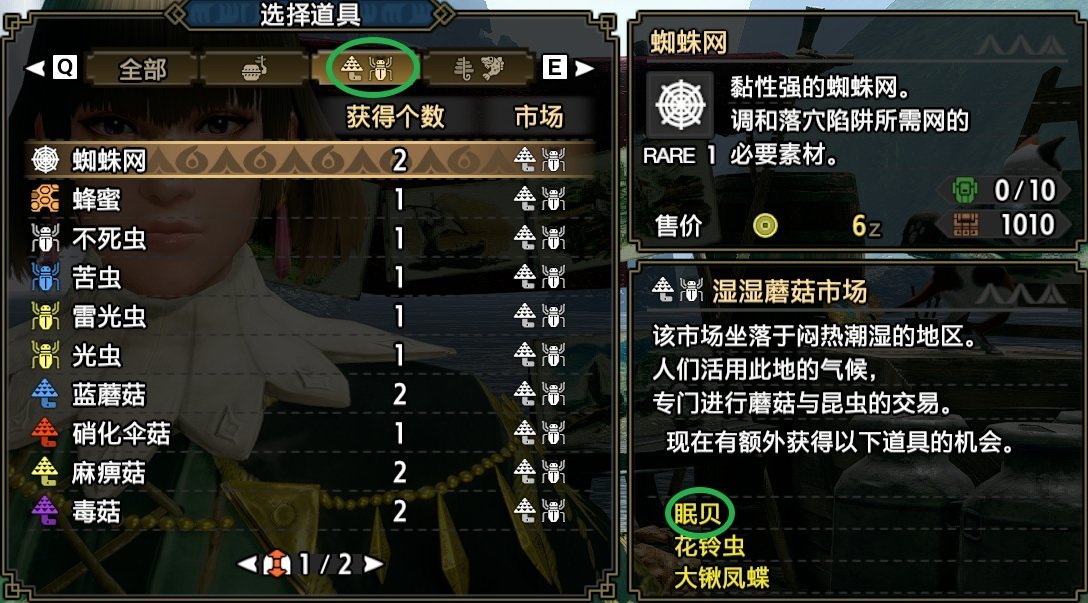Click the yellow coin icon next to 售价
The image size is (1088, 603).
[765, 226]
